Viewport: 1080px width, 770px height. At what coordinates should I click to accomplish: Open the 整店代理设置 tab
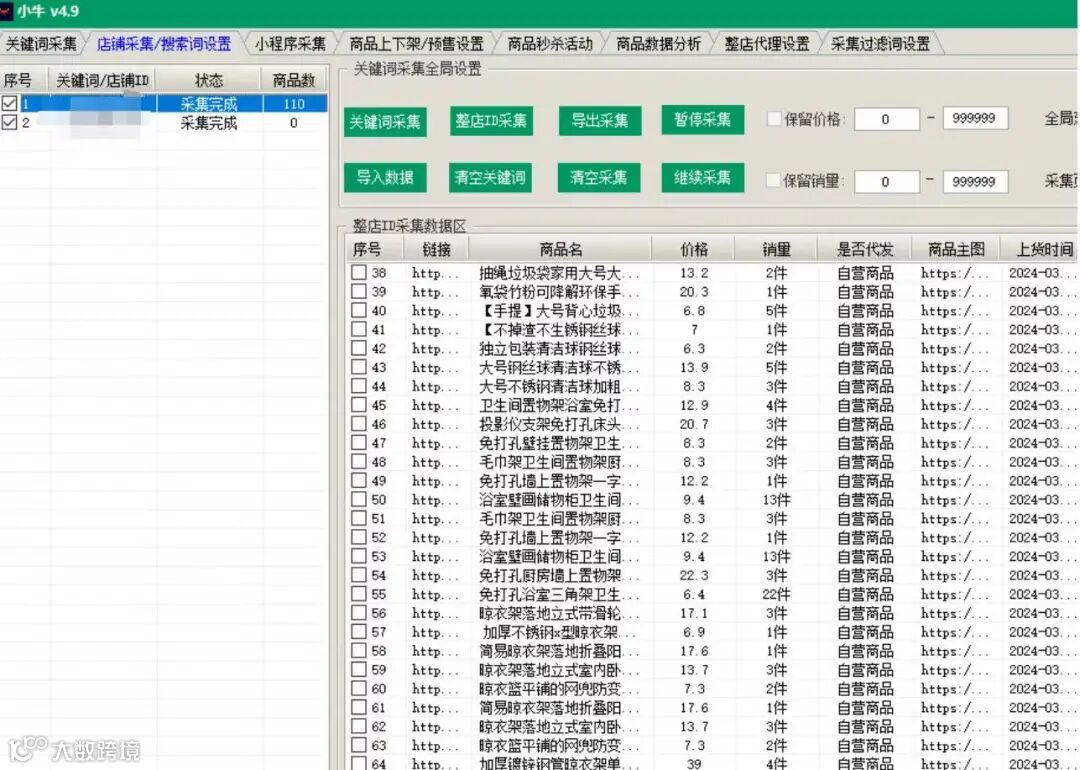coord(767,44)
